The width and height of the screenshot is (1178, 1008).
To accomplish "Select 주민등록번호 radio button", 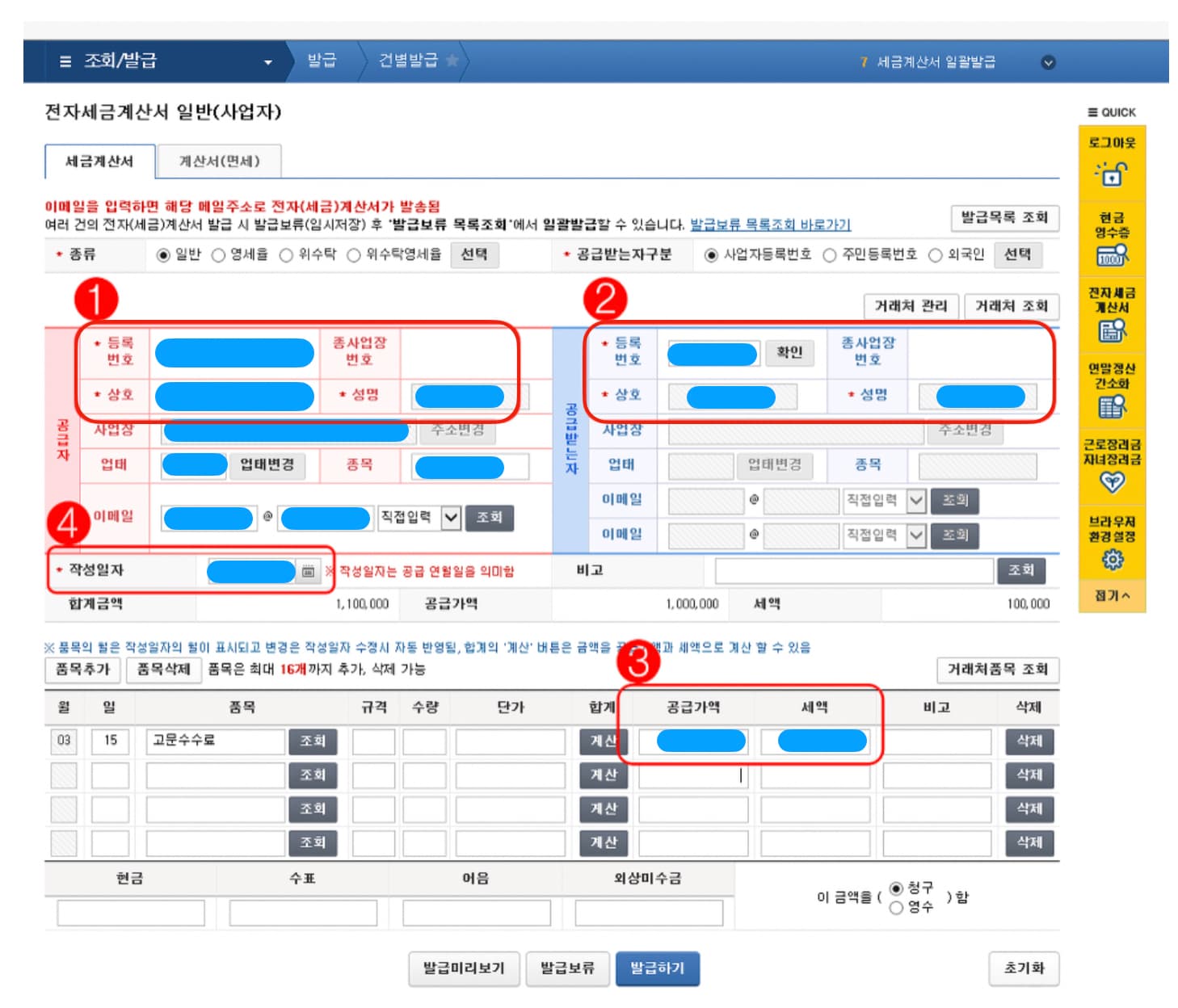I will [830, 255].
